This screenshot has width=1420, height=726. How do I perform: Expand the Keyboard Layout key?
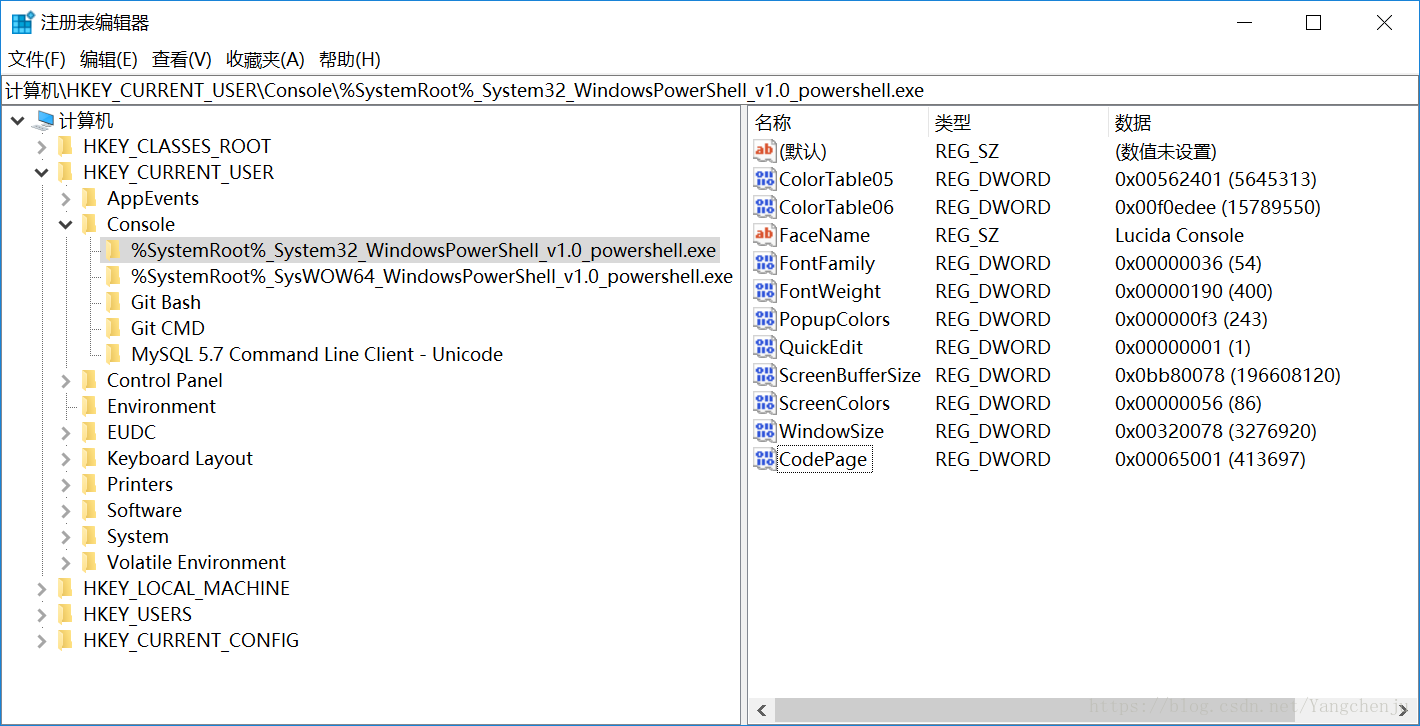[x=65, y=458]
